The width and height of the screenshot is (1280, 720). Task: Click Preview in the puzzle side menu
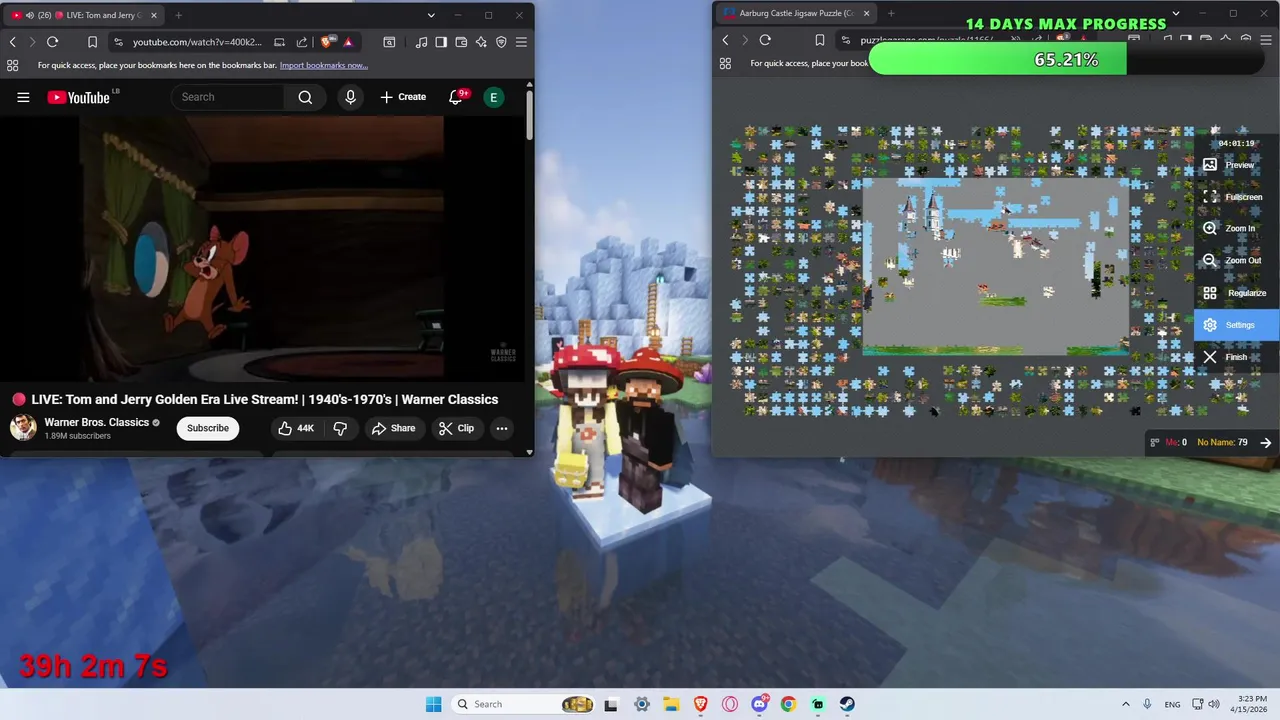click(x=1237, y=165)
